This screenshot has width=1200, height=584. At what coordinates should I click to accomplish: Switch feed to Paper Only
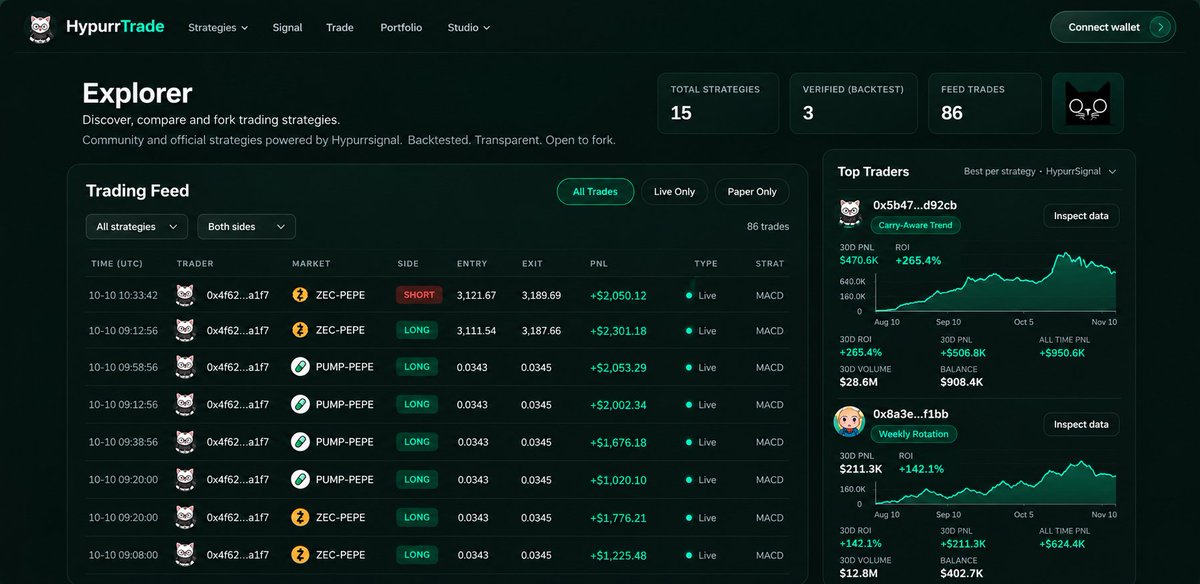point(752,191)
